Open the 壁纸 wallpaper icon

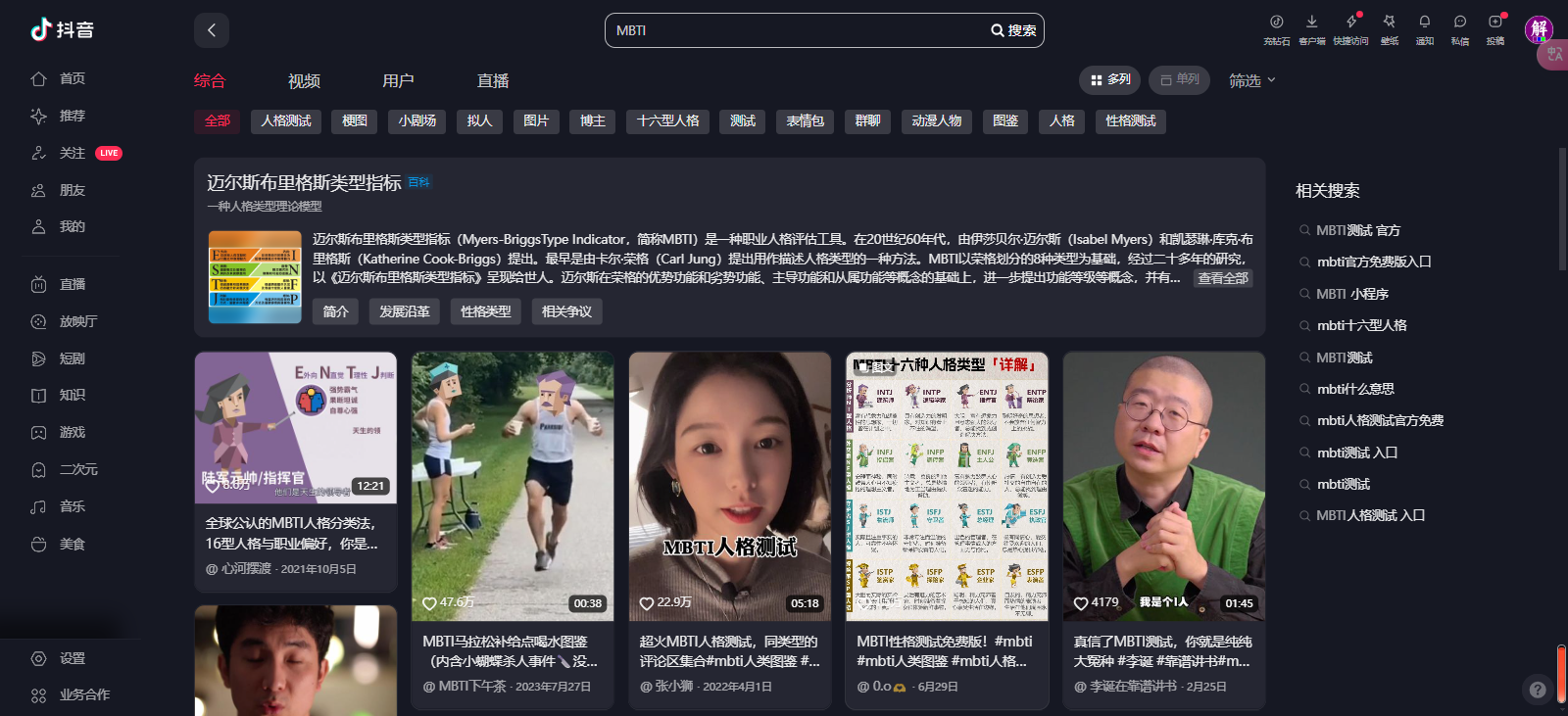[x=1389, y=29]
